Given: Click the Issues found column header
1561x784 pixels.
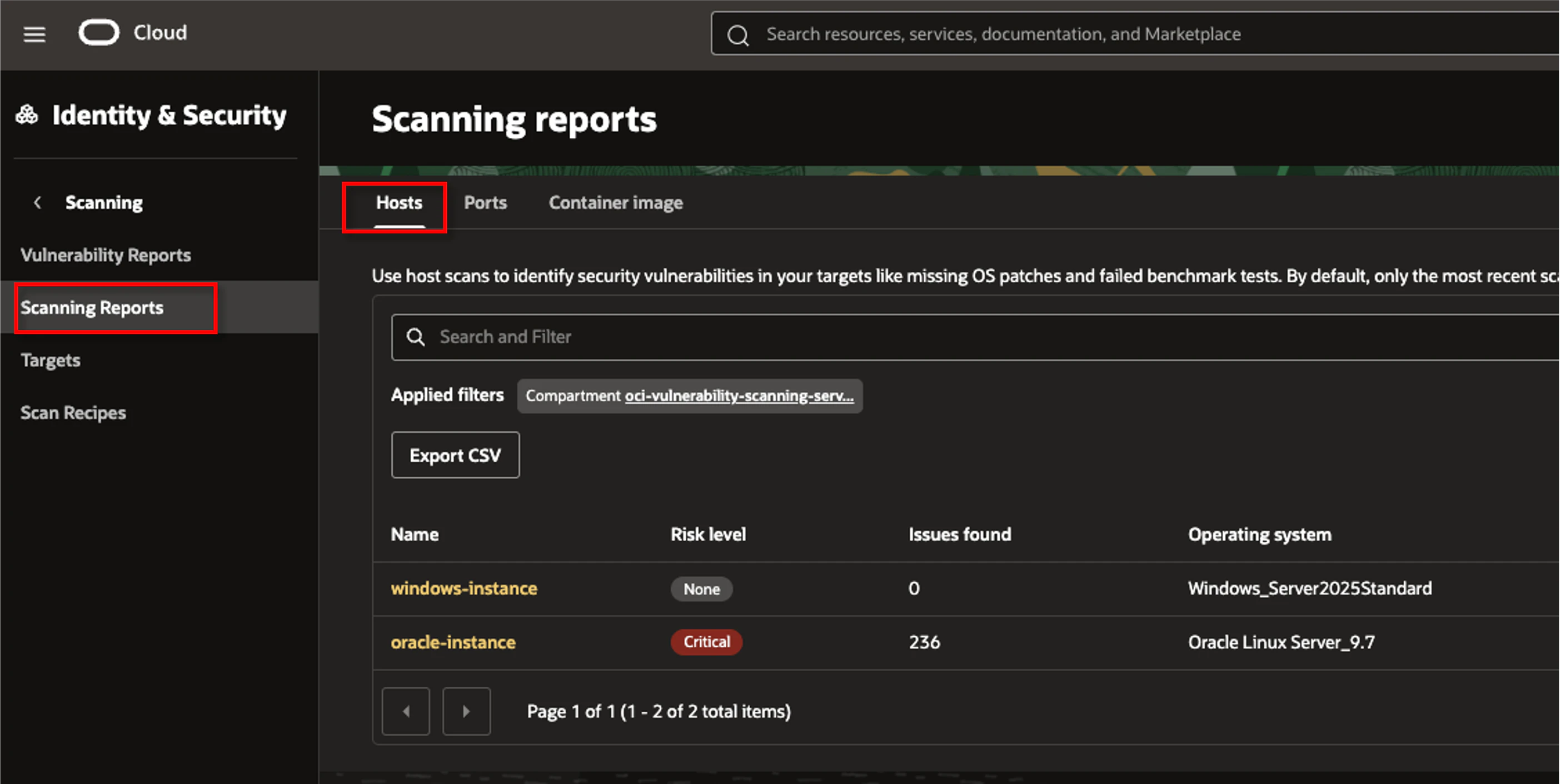Looking at the screenshot, I should pos(960,535).
